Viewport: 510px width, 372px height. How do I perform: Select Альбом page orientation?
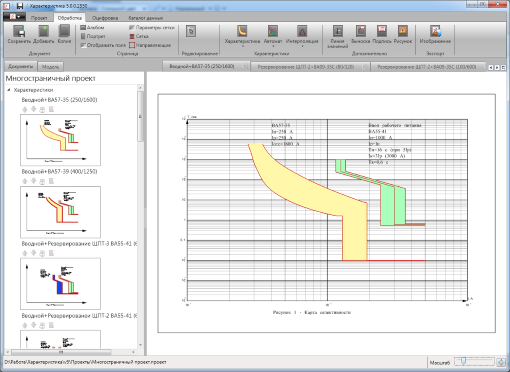[92, 28]
